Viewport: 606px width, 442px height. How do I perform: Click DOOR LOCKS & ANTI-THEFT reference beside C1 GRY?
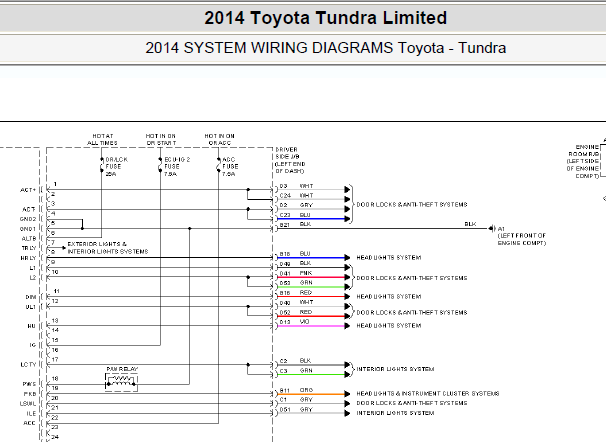coord(412,403)
